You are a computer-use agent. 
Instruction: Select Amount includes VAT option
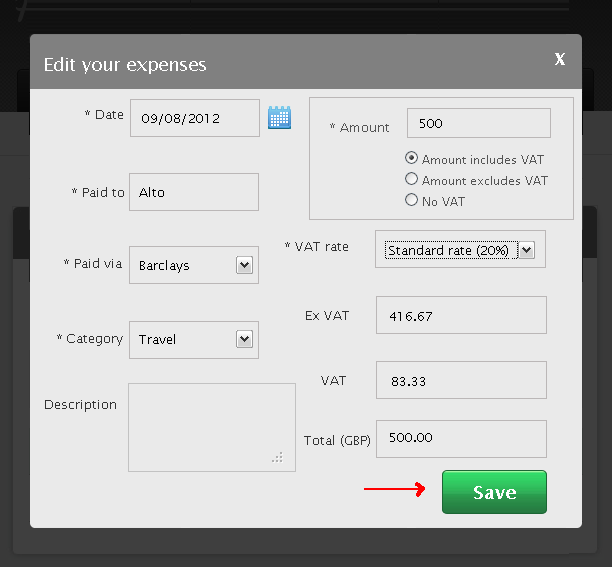(x=411, y=158)
